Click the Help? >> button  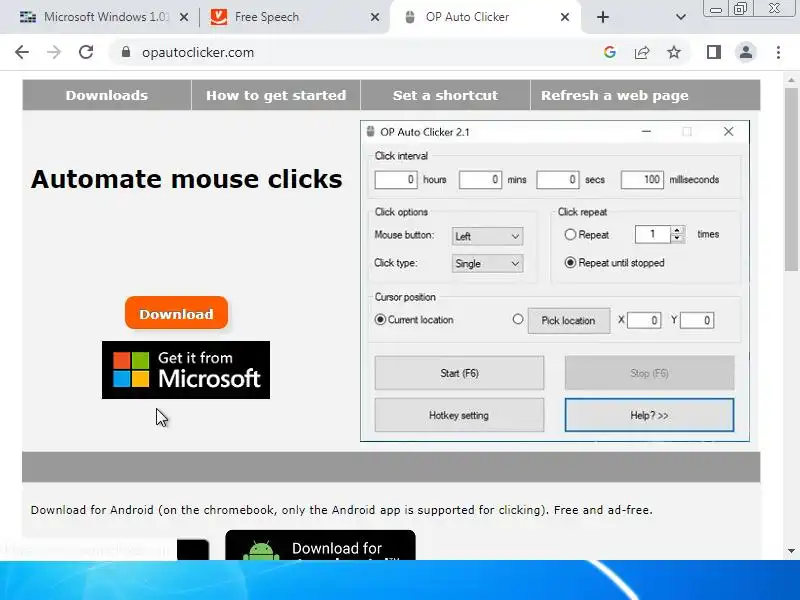(x=649, y=415)
